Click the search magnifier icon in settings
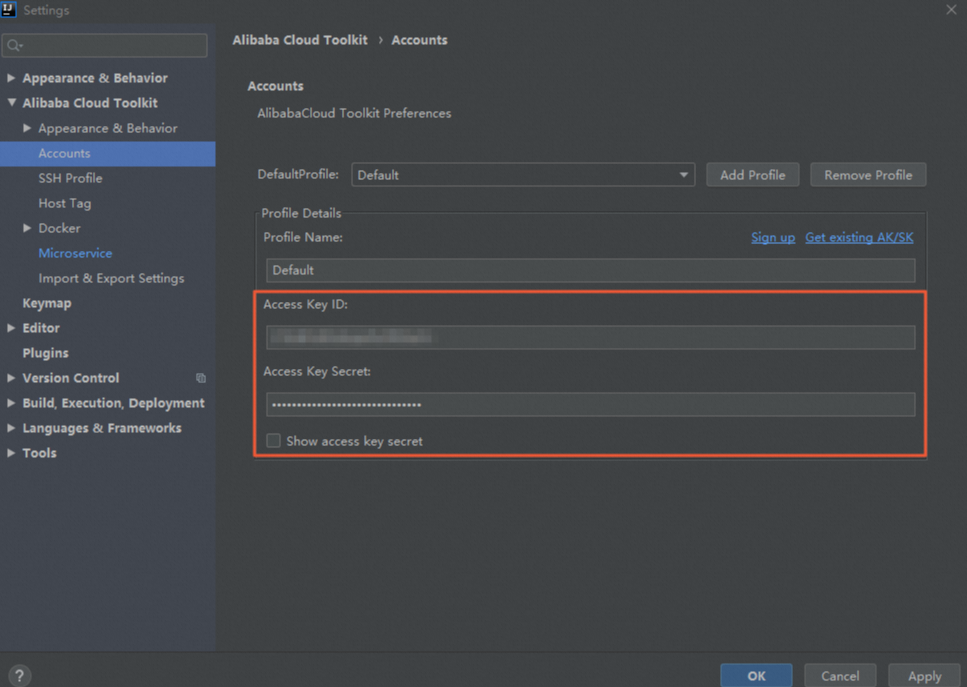The image size is (967, 687). pos(14,46)
